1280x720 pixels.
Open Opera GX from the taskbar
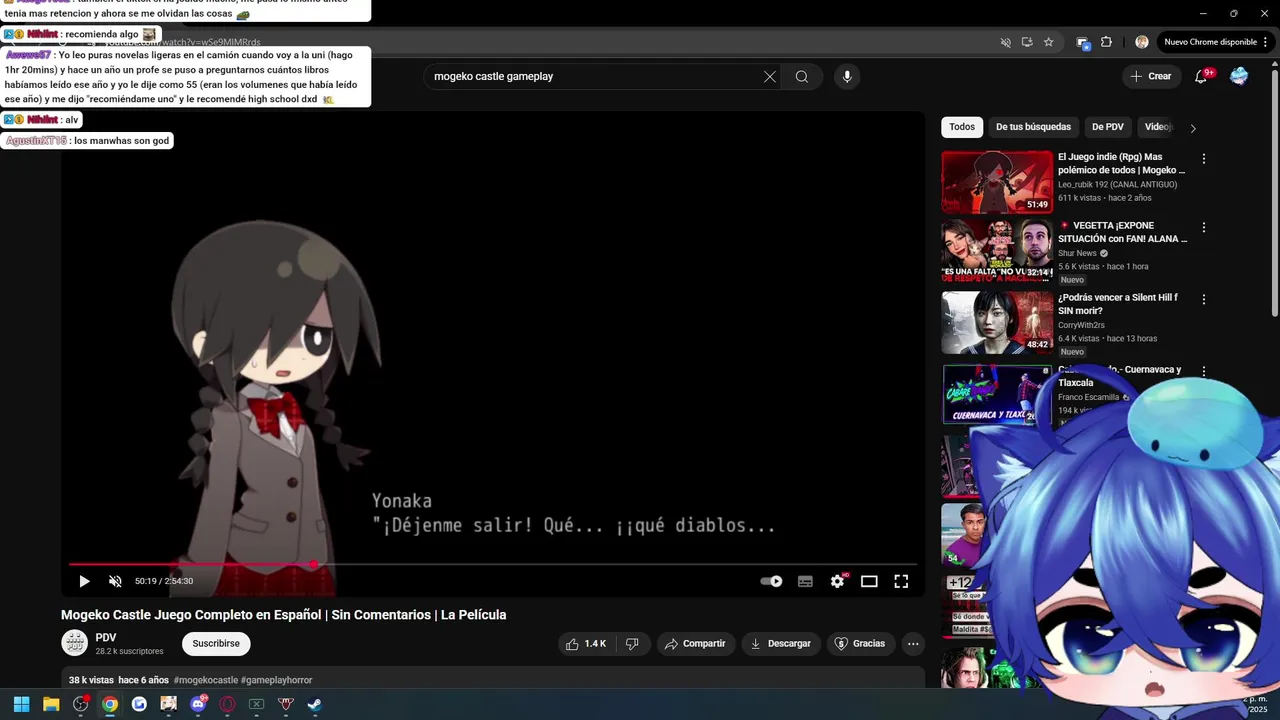227,704
